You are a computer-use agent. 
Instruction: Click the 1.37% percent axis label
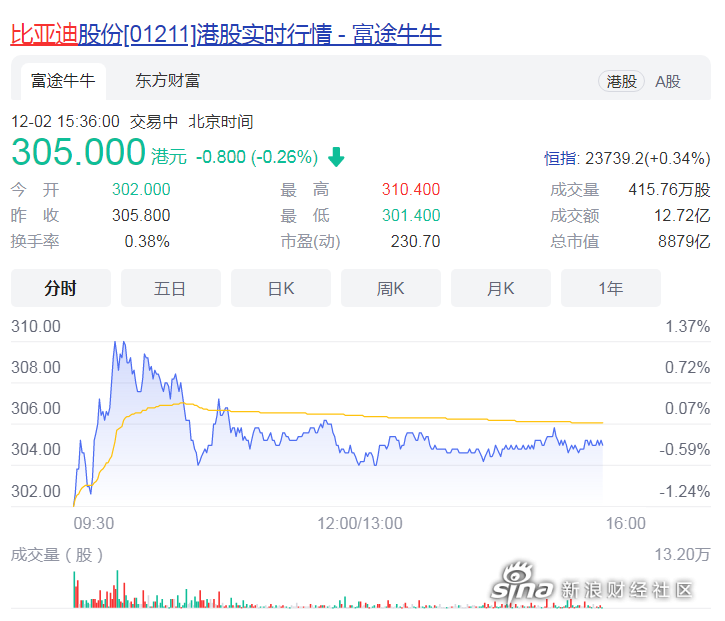(x=688, y=326)
